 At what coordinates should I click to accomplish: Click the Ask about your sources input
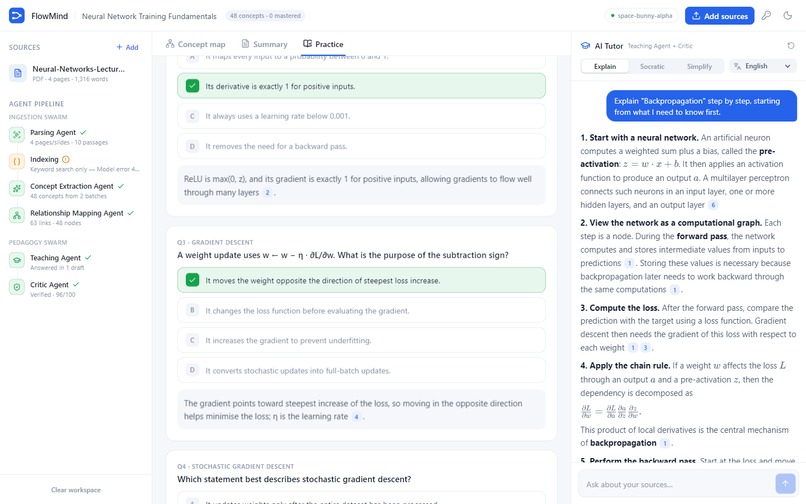[677, 484]
